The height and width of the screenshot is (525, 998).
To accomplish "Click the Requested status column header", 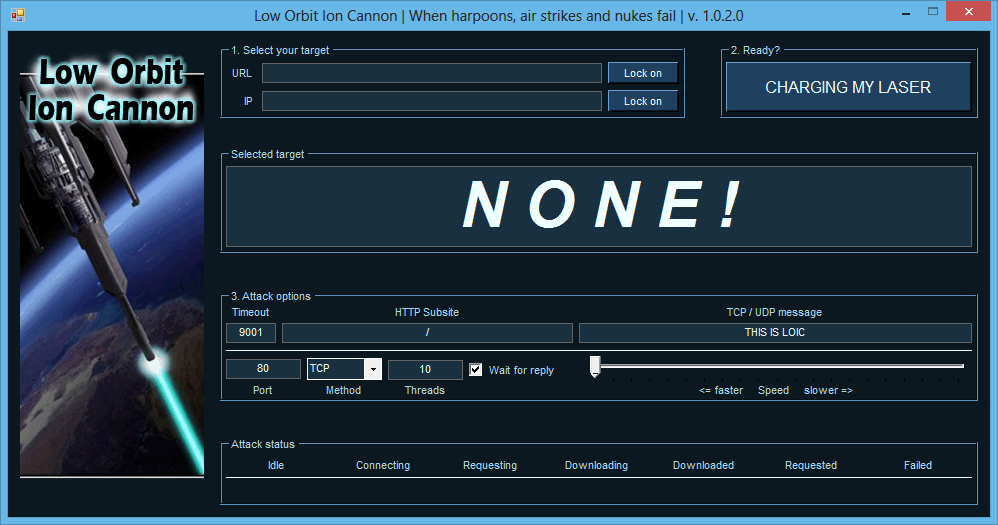I will (x=811, y=465).
